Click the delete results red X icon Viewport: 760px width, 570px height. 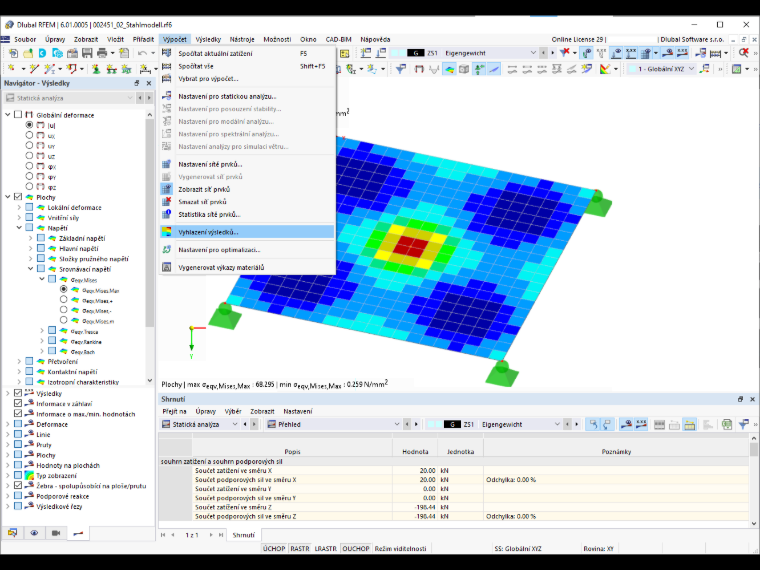pyautogui.click(x=744, y=53)
